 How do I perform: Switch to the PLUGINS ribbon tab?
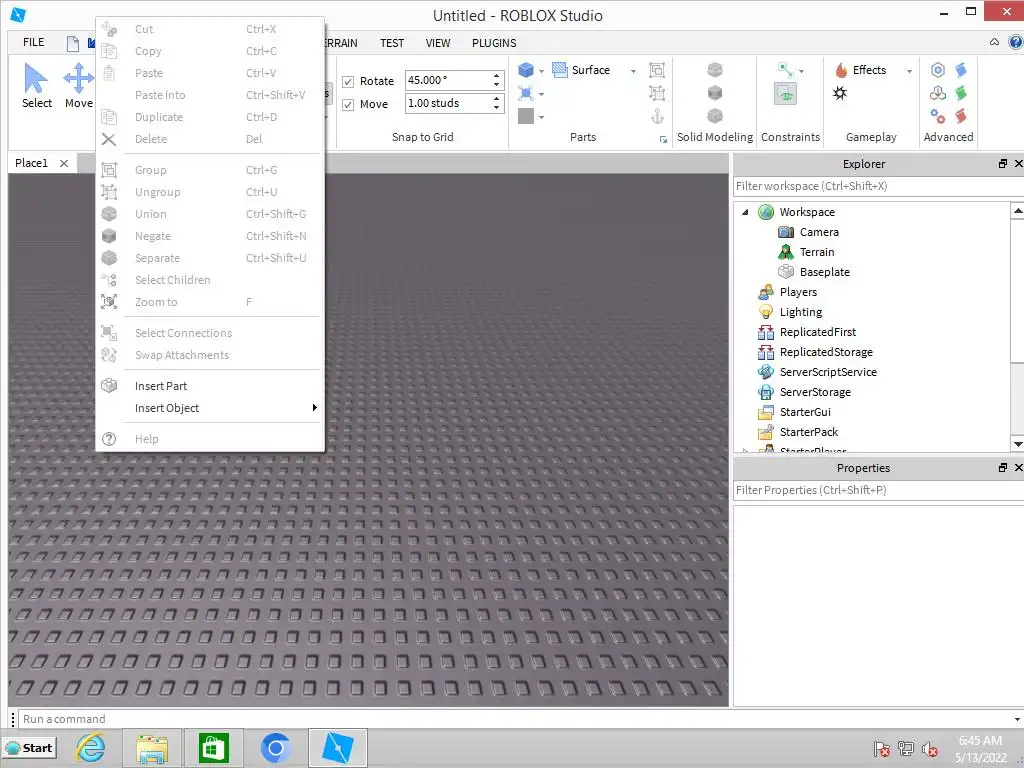494,43
